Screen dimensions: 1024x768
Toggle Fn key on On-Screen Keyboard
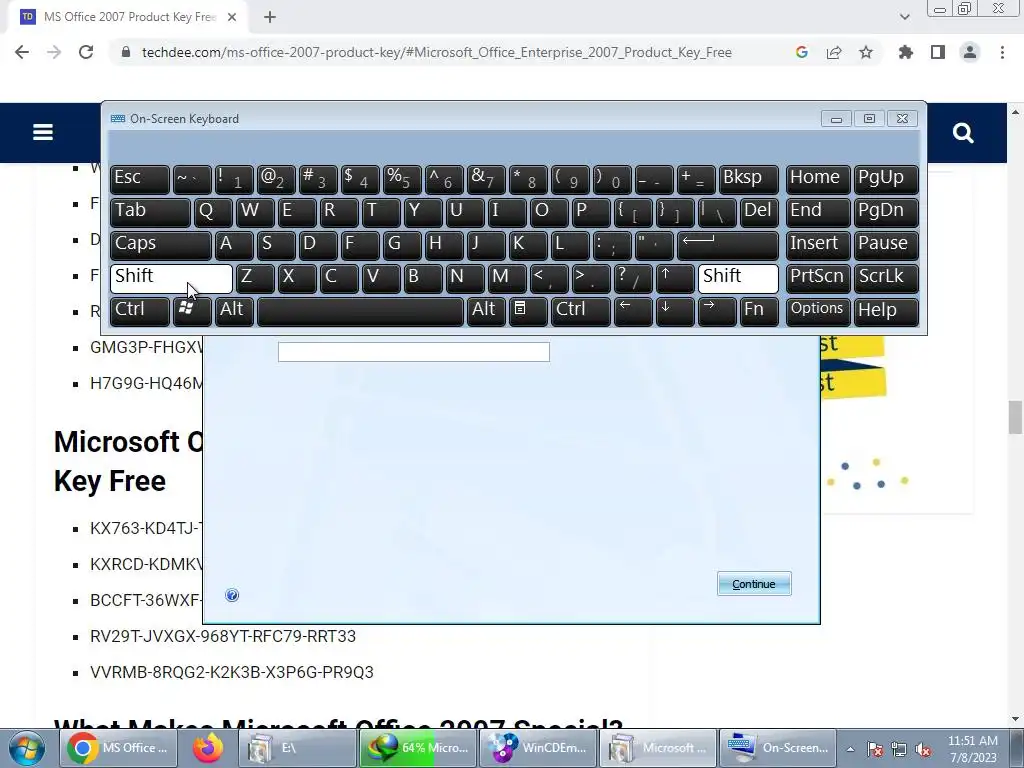(x=759, y=312)
